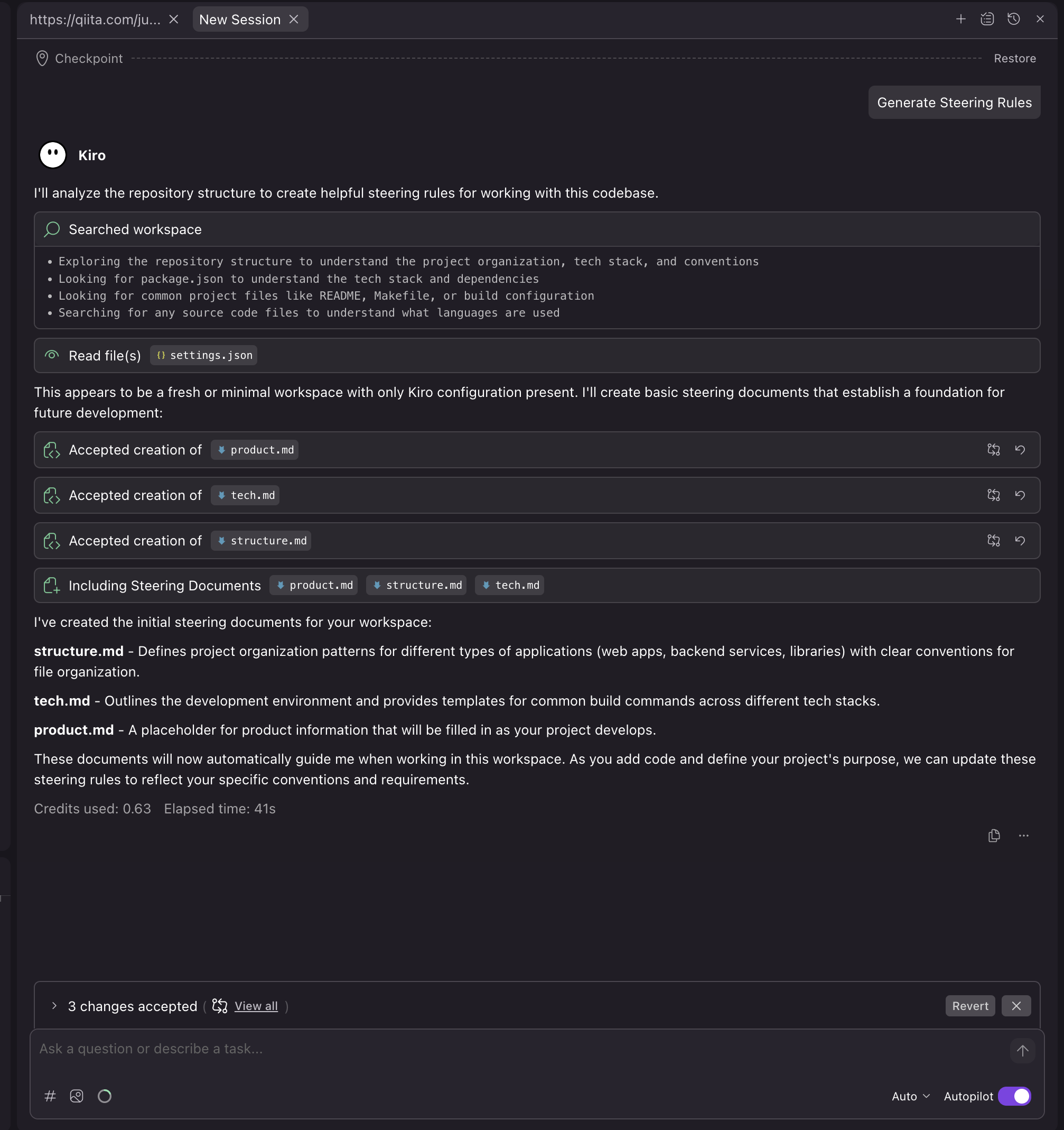1064x1130 pixels.
Task: Collapse the Searched workspace section
Action: [x=135, y=229]
